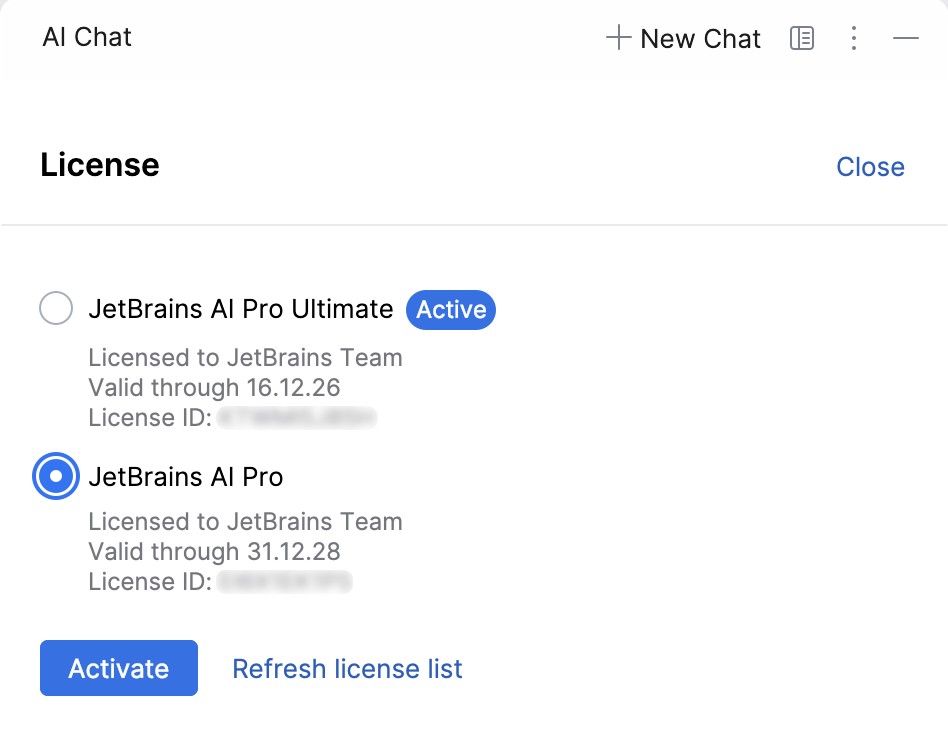The width and height of the screenshot is (948, 730).
Task: Open the chat history panel icon
Action: pyautogui.click(x=802, y=38)
